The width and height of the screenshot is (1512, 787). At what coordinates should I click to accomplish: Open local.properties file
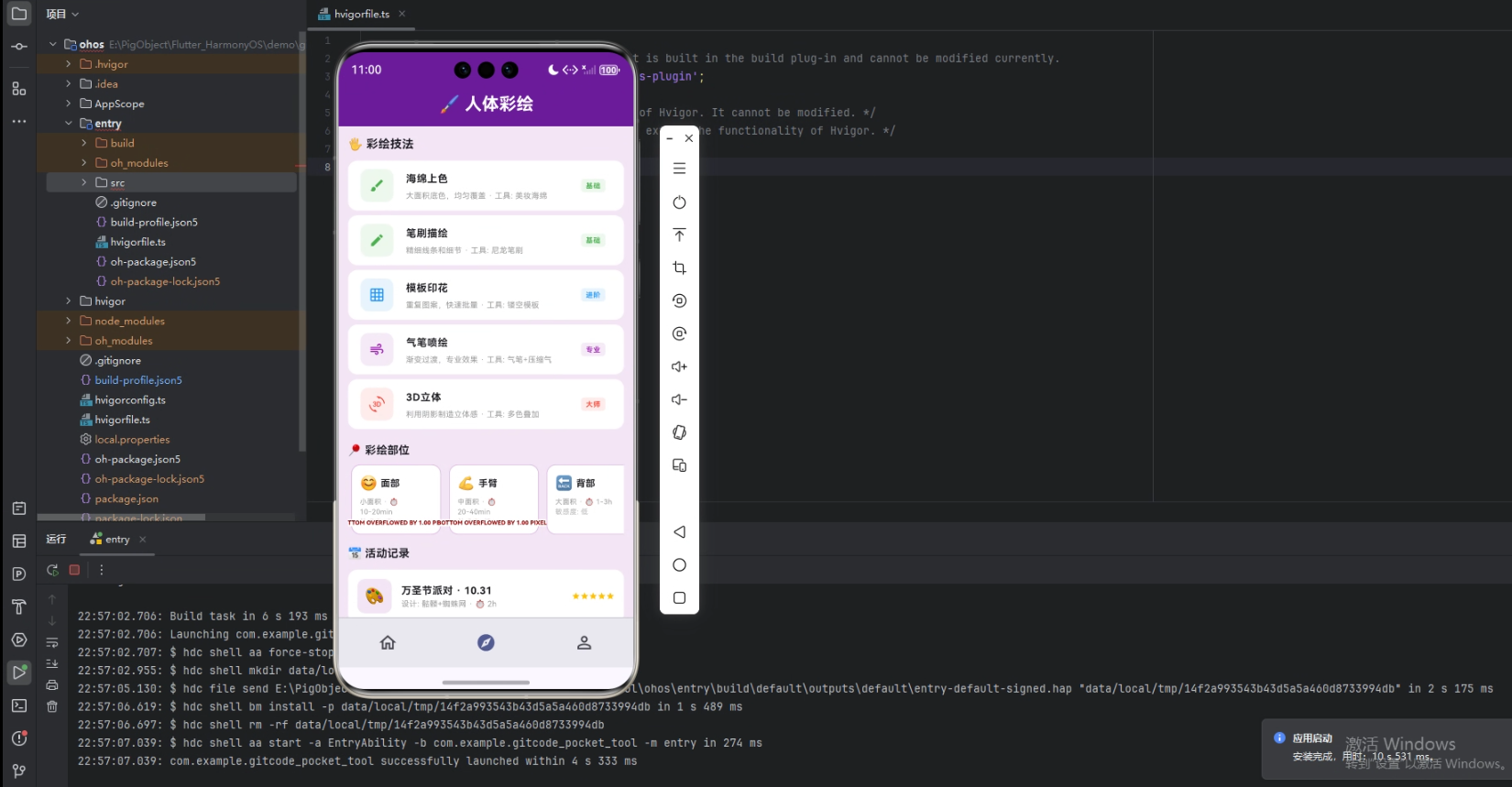(x=132, y=439)
